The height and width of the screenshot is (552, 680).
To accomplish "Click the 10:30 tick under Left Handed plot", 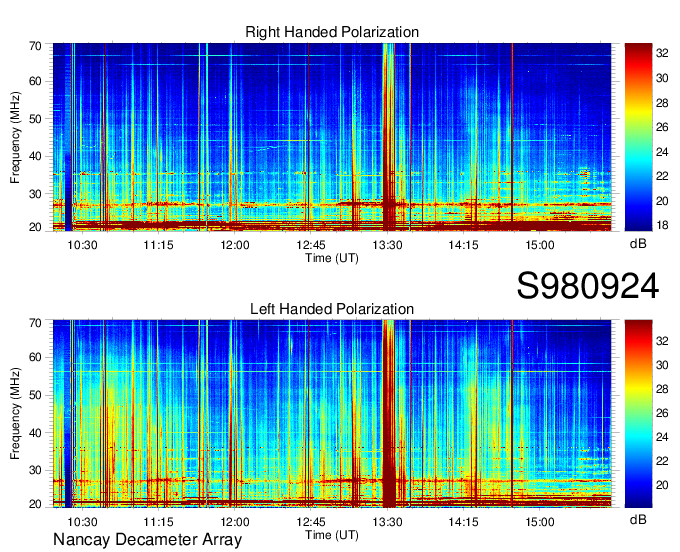I will click(82, 522).
